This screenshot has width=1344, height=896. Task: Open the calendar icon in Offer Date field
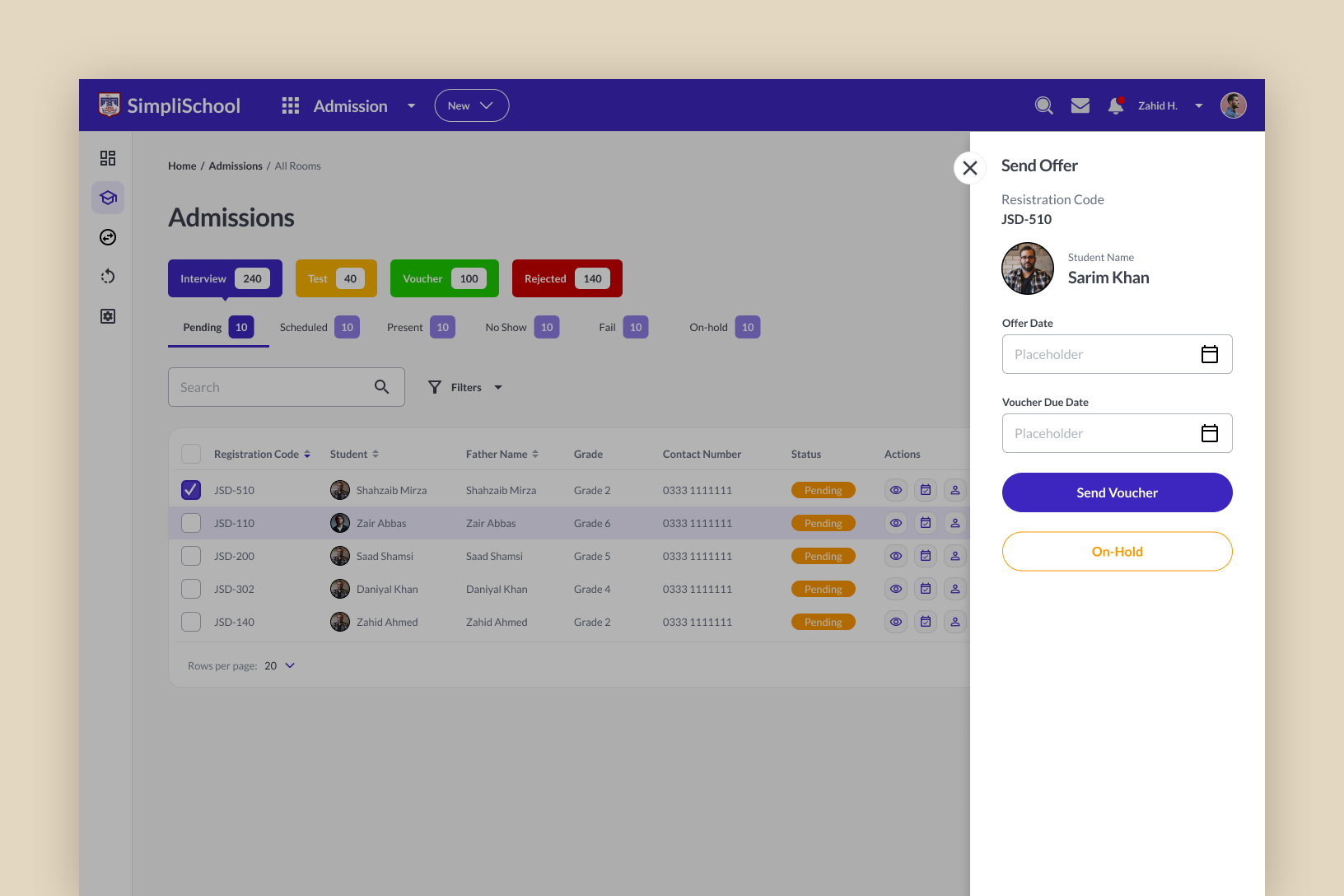tap(1210, 354)
